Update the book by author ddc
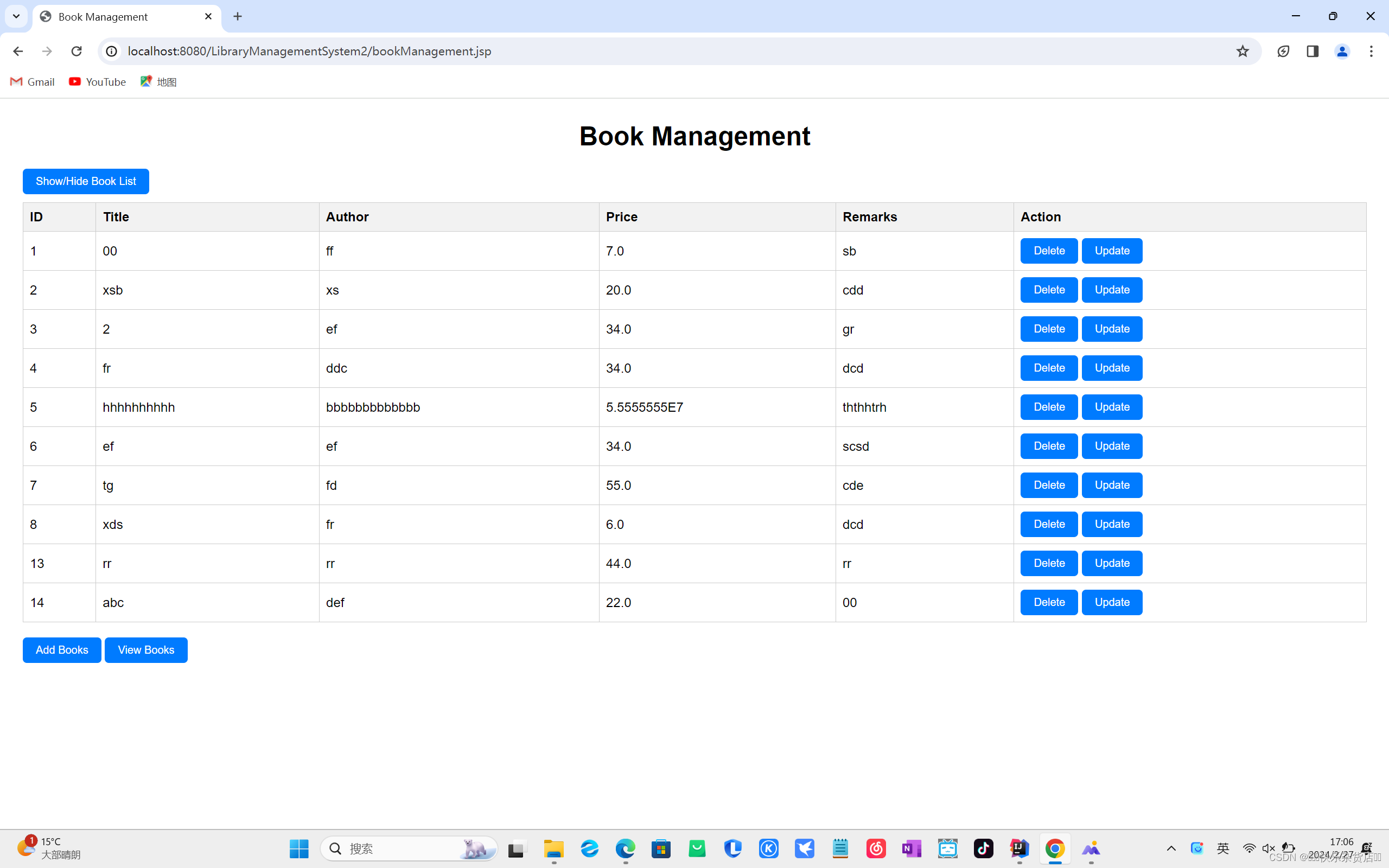Viewport: 1389px width, 868px height. pos(1112,368)
